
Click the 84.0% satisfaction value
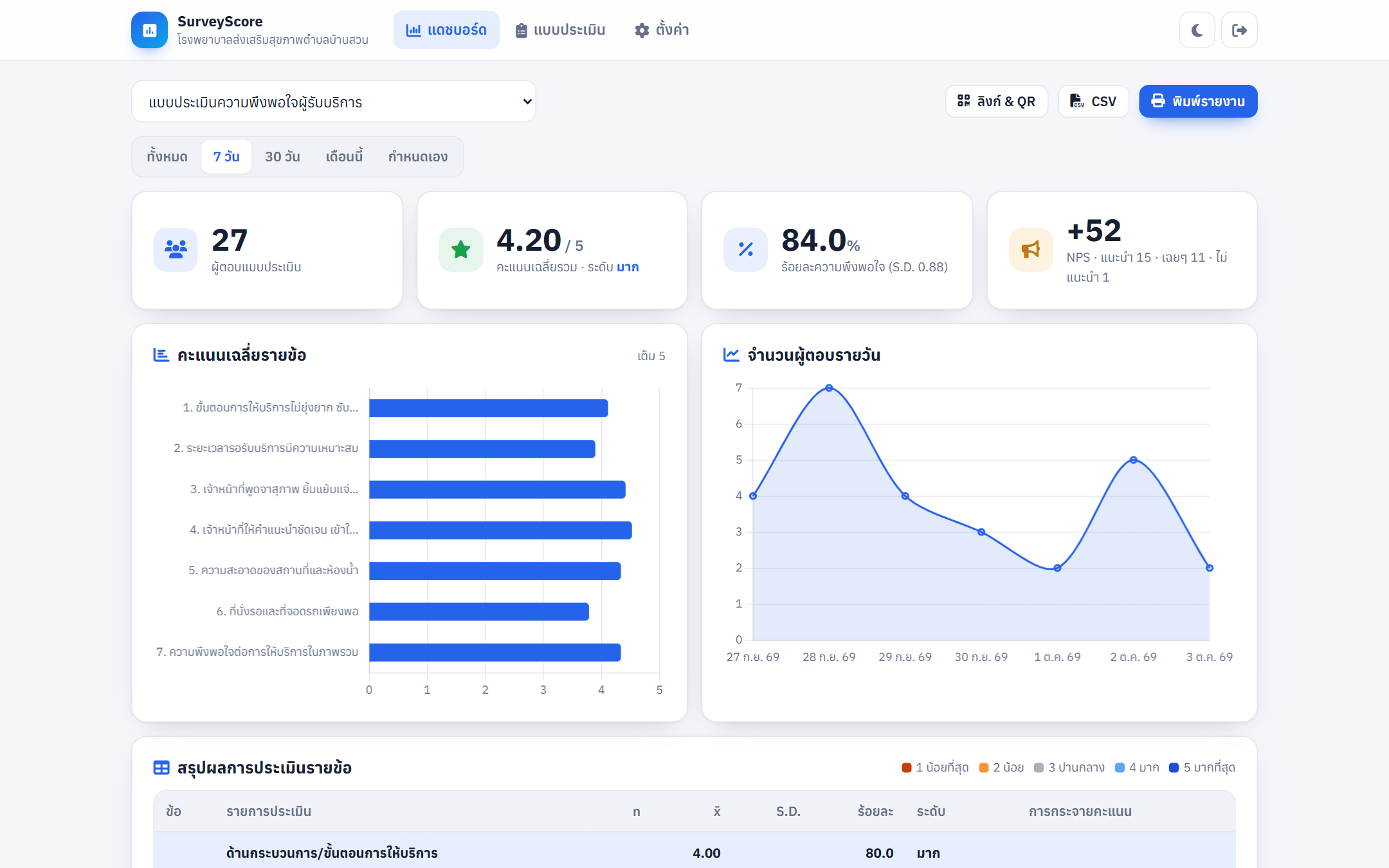[x=821, y=240]
